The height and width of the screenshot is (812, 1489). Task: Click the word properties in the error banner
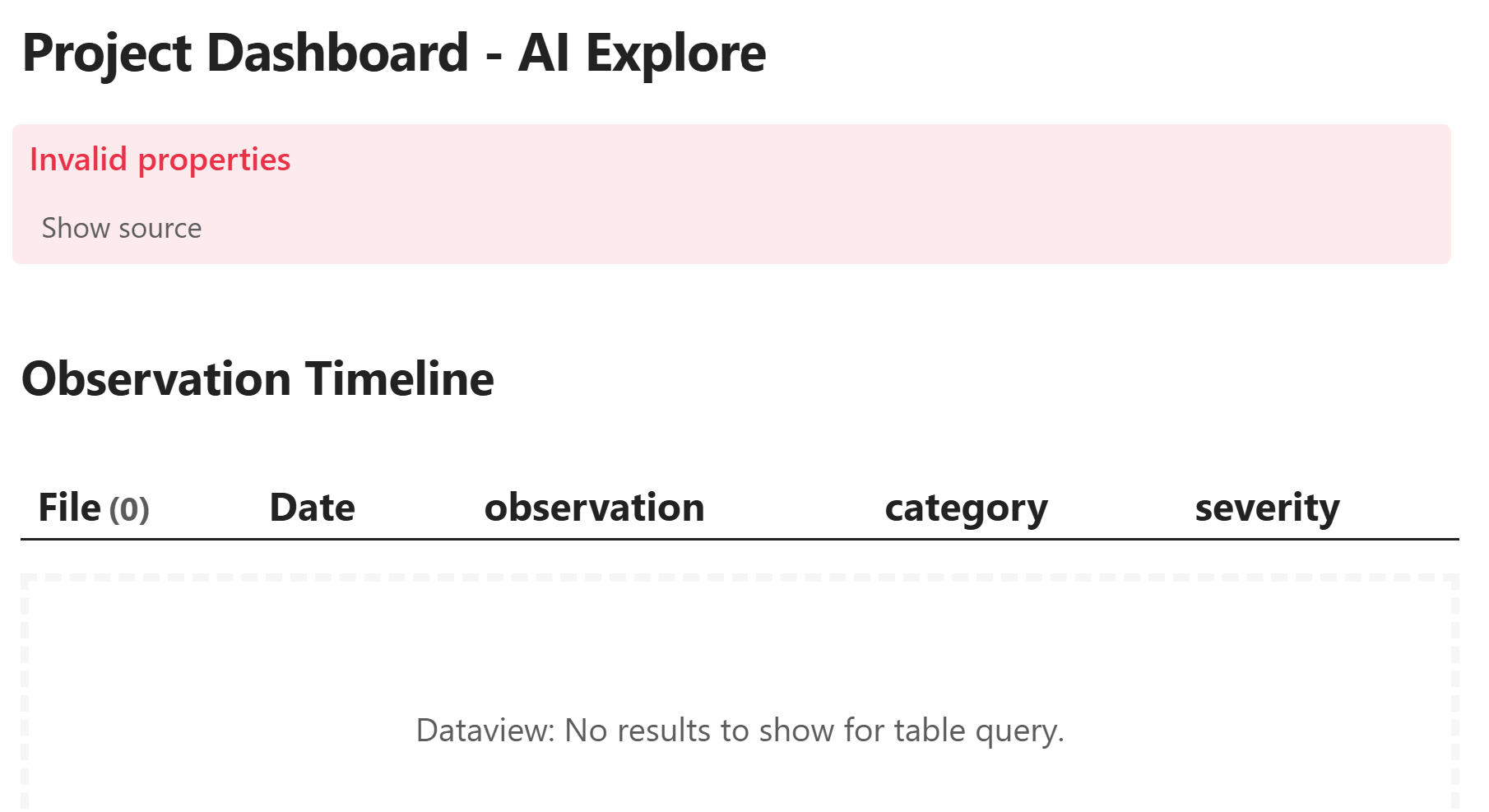(x=214, y=160)
